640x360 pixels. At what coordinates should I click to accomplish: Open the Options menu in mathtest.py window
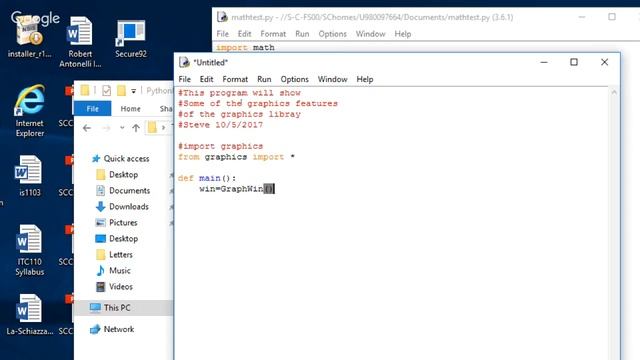332,34
